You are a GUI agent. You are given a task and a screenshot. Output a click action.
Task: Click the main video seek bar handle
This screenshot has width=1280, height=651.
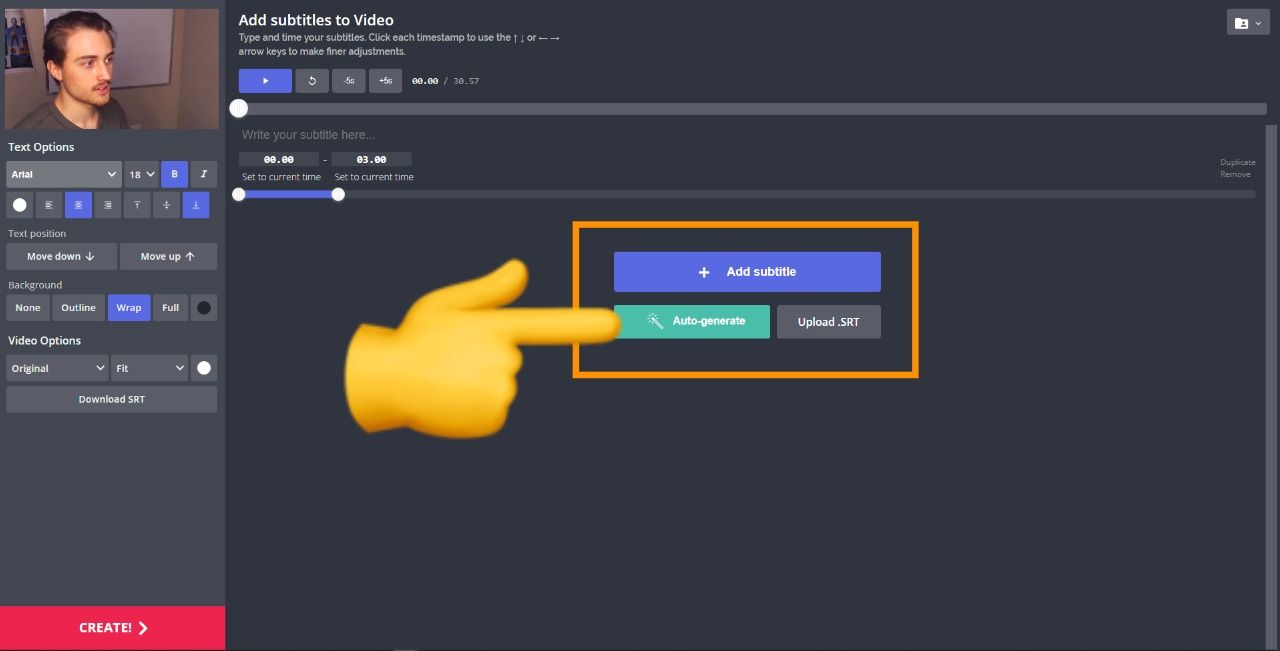(x=239, y=108)
